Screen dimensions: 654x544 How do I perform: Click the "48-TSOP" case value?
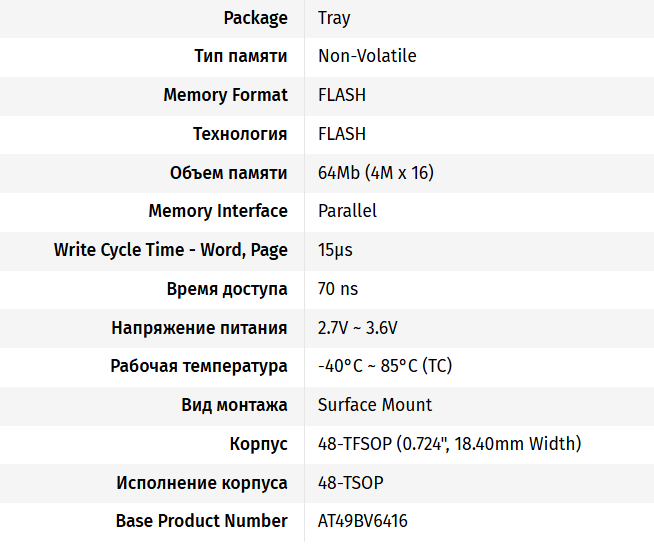click(x=350, y=483)
